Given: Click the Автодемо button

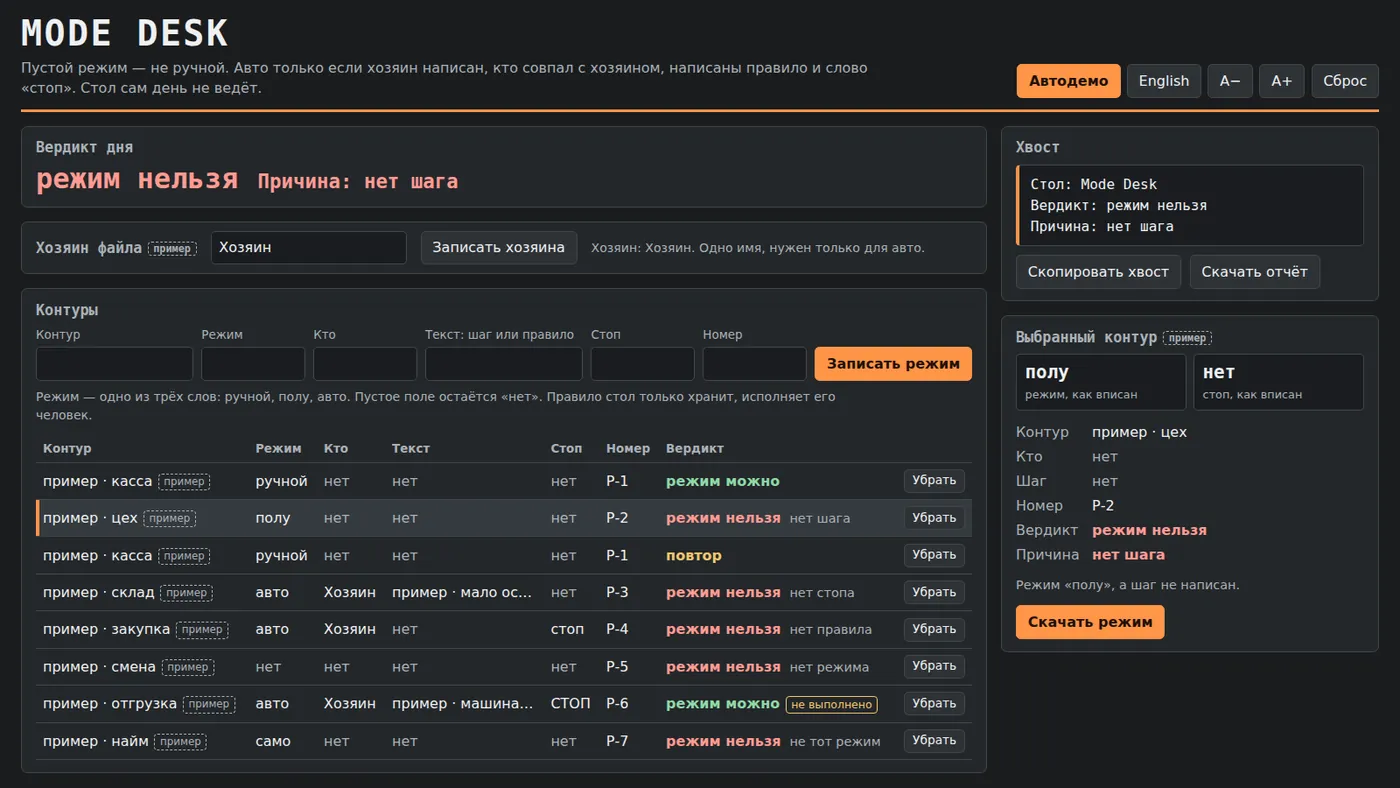Looking at the screenshot, I should [1068, 81].
